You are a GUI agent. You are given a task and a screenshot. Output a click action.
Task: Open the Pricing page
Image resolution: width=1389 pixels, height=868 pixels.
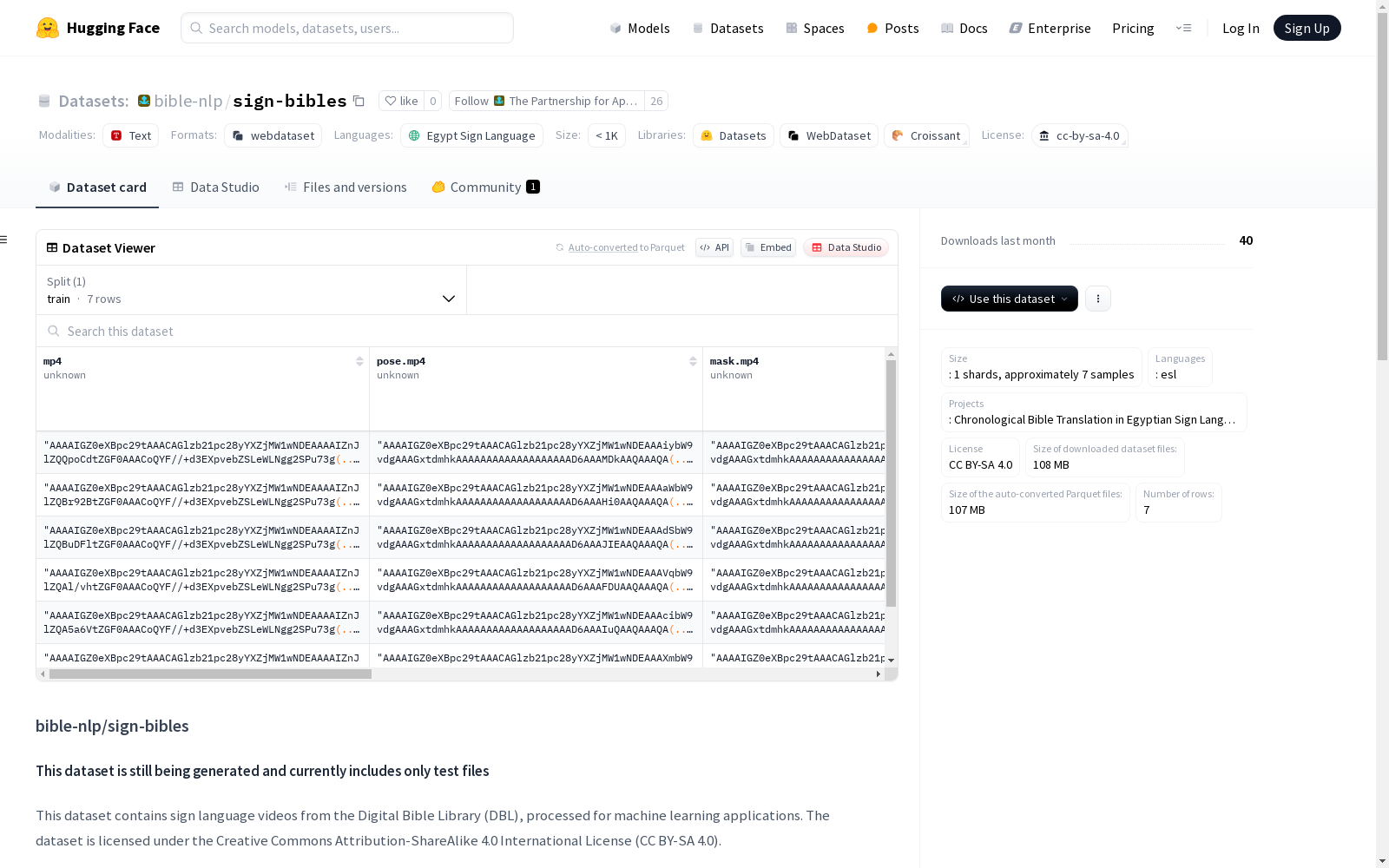pos(1133,28)
